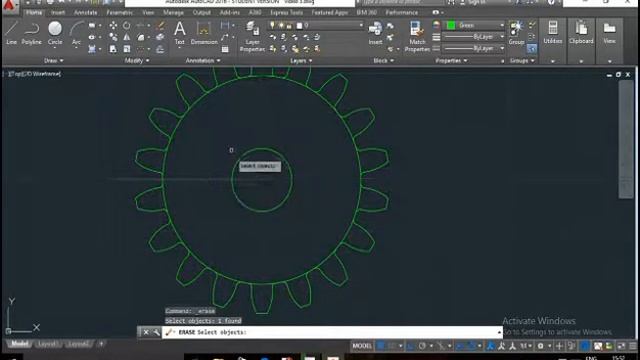
Task: Toggle the layer lock icon
Action: [x=289, y=26]
